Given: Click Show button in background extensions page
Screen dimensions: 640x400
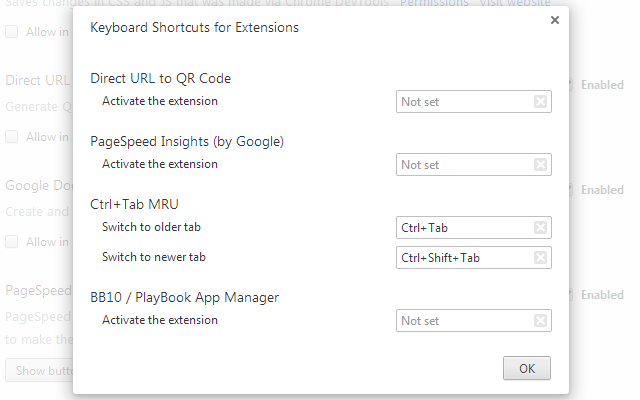Looking at the screenshot, I should [x=39, y=370].
